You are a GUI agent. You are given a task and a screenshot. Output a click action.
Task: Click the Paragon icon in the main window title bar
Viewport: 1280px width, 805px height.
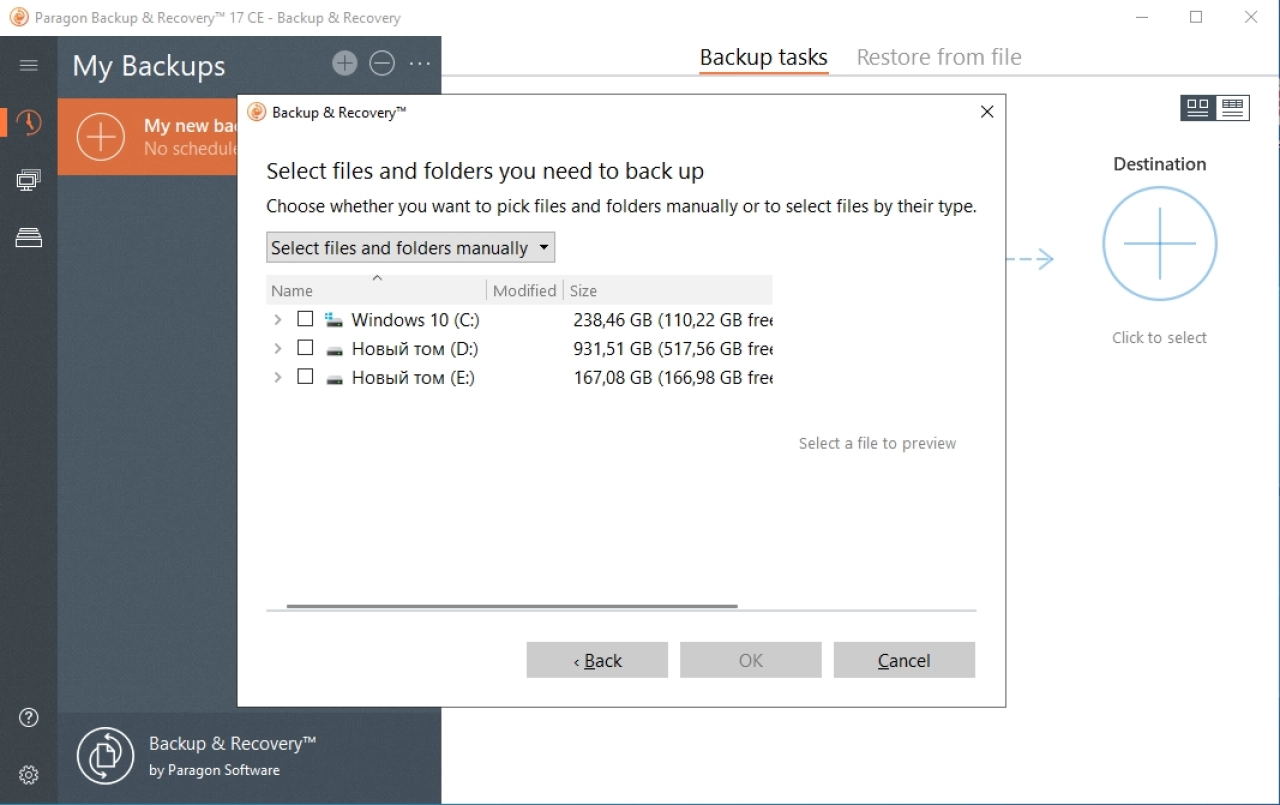pyautogui.click(x=19, y=17)
